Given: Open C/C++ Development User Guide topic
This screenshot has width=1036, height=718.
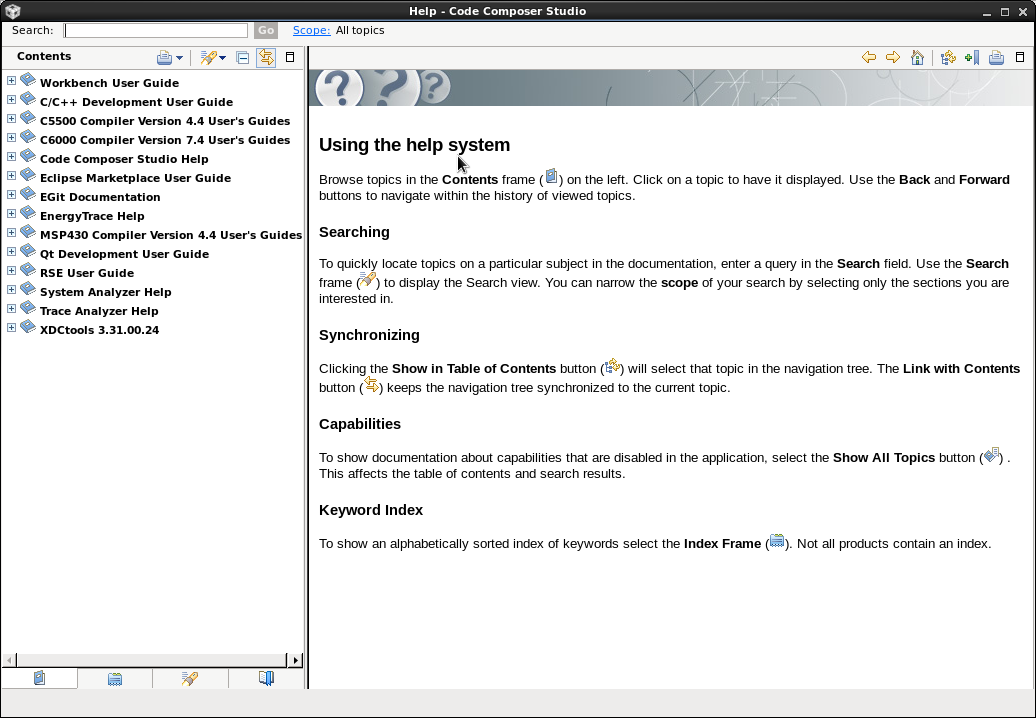Looking at the screenshot, I should click(137, 102).
